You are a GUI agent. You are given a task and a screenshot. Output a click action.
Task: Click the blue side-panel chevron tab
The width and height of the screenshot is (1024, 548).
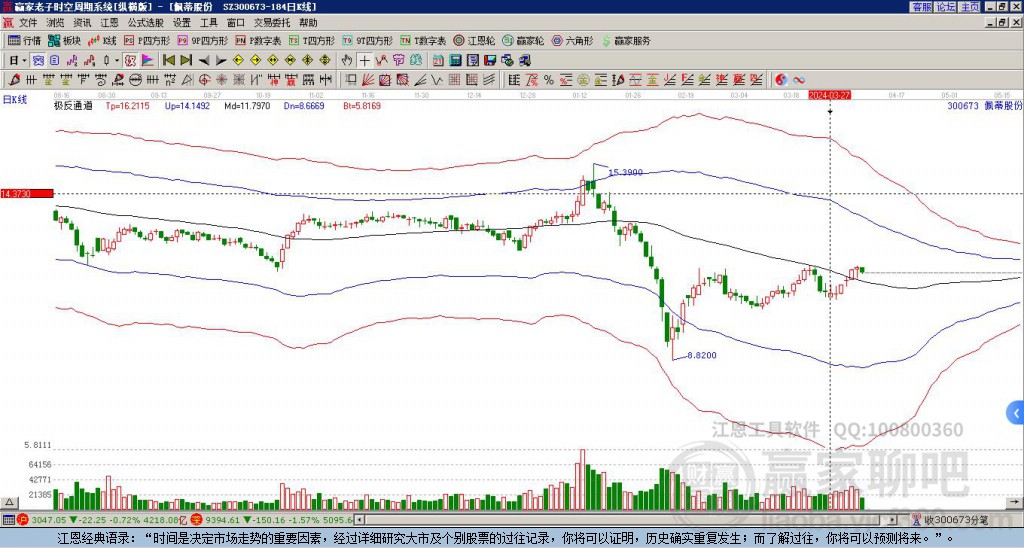click(x=1016, y=413)
